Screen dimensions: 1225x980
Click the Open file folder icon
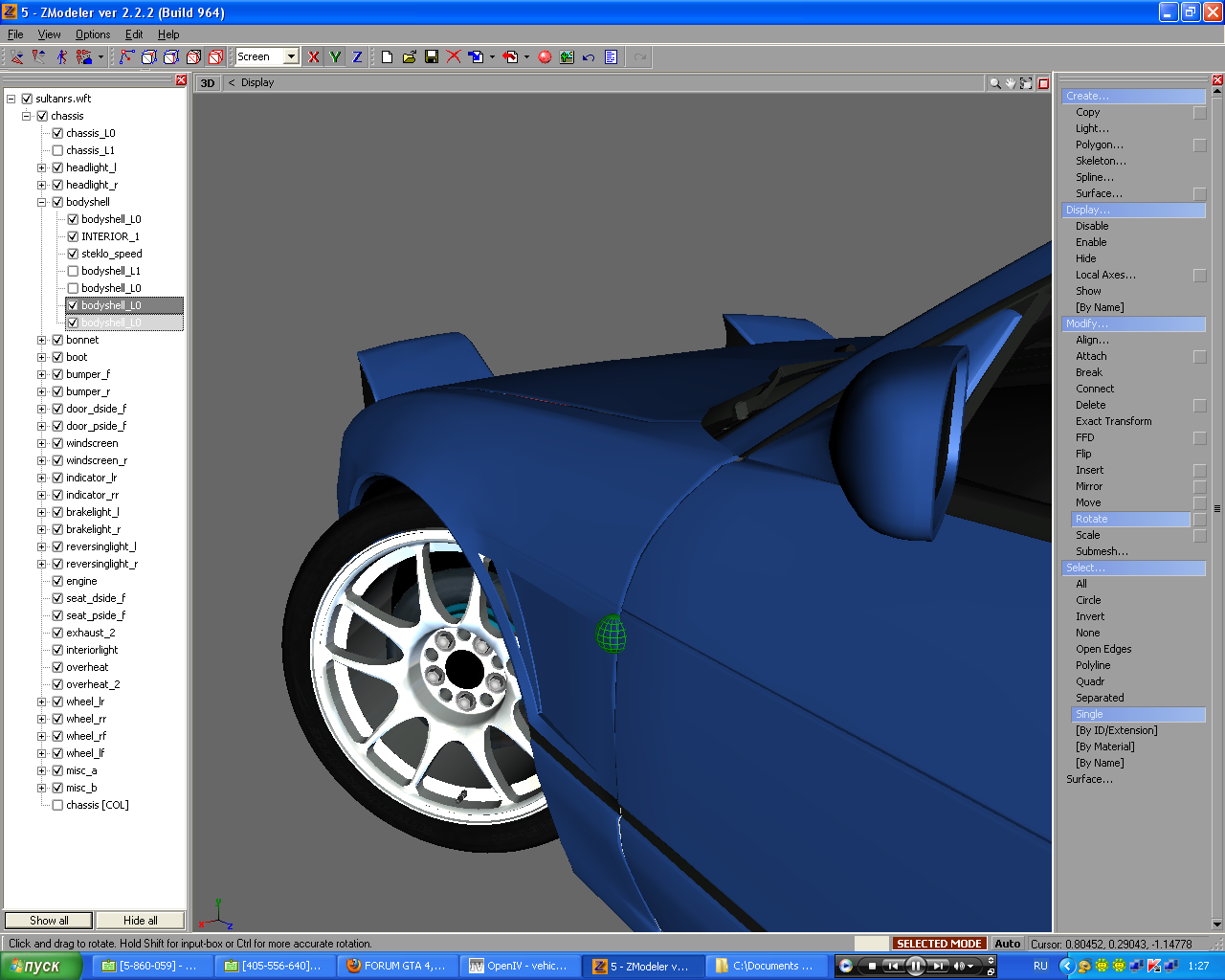click(410, 57)
